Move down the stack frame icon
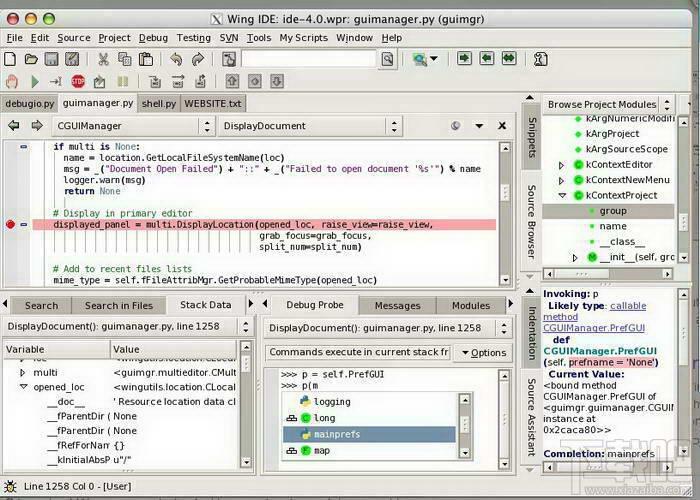This screenshot has height=500, width=700. tap(277, 81)
